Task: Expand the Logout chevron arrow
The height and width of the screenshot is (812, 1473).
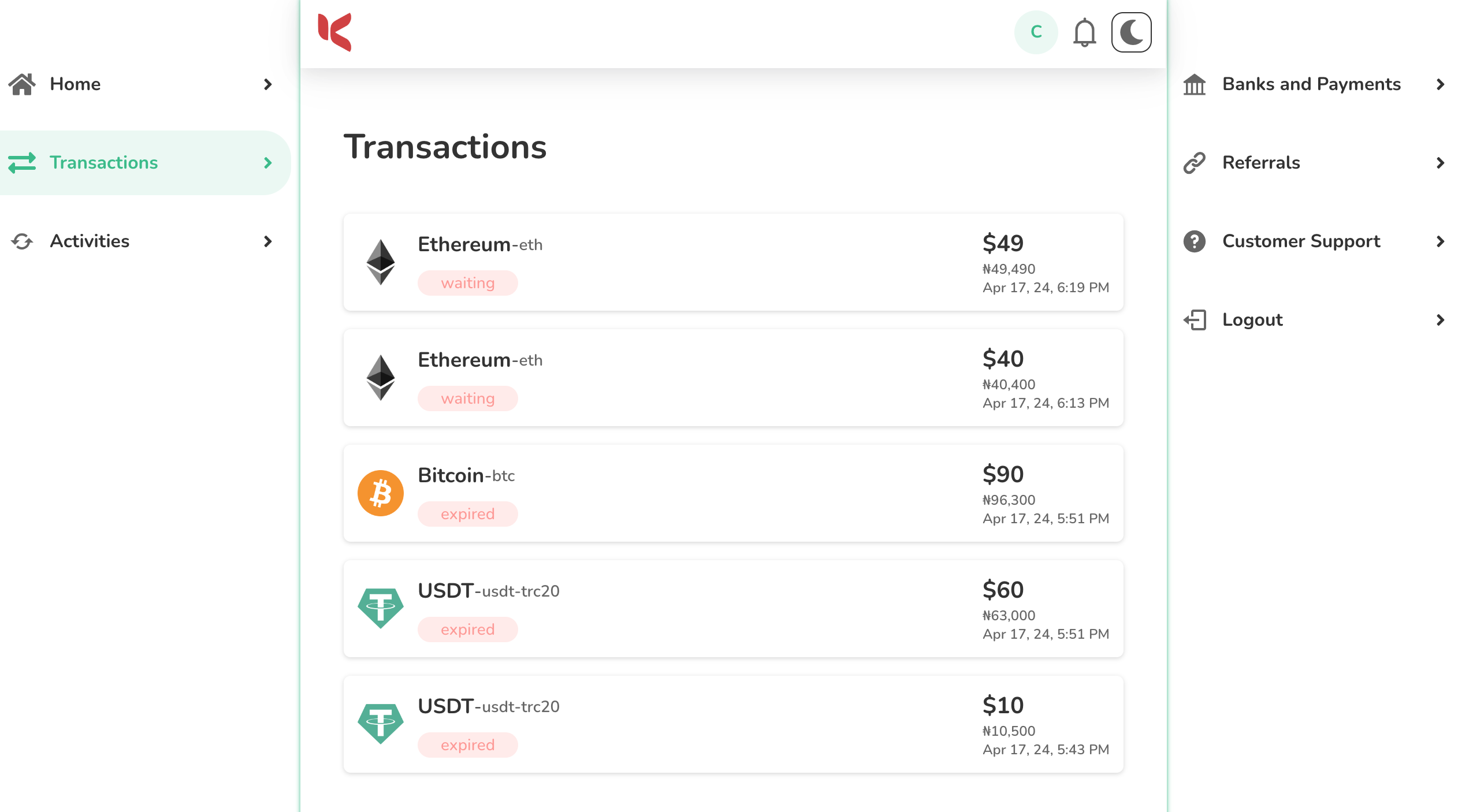Action: click(1439, 320)
